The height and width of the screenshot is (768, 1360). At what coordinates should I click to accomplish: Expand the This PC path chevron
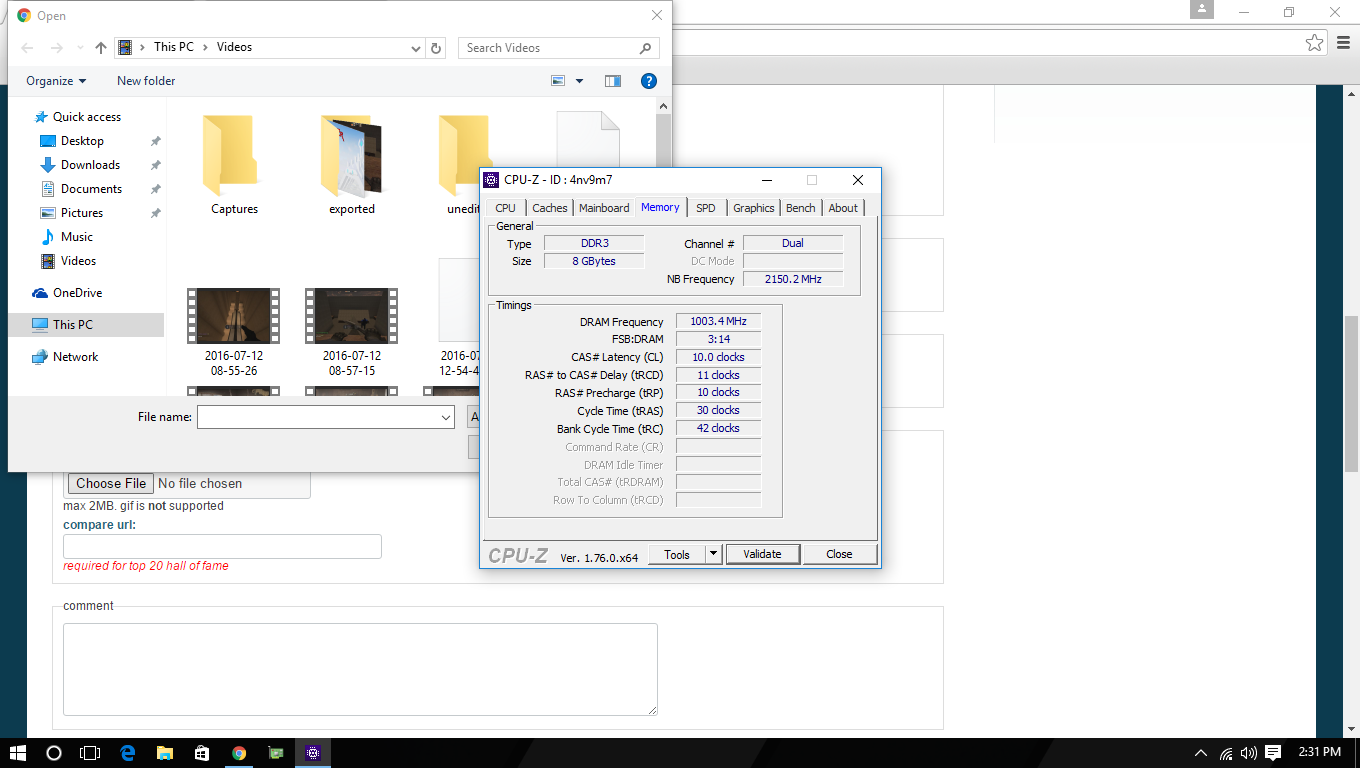205,47
